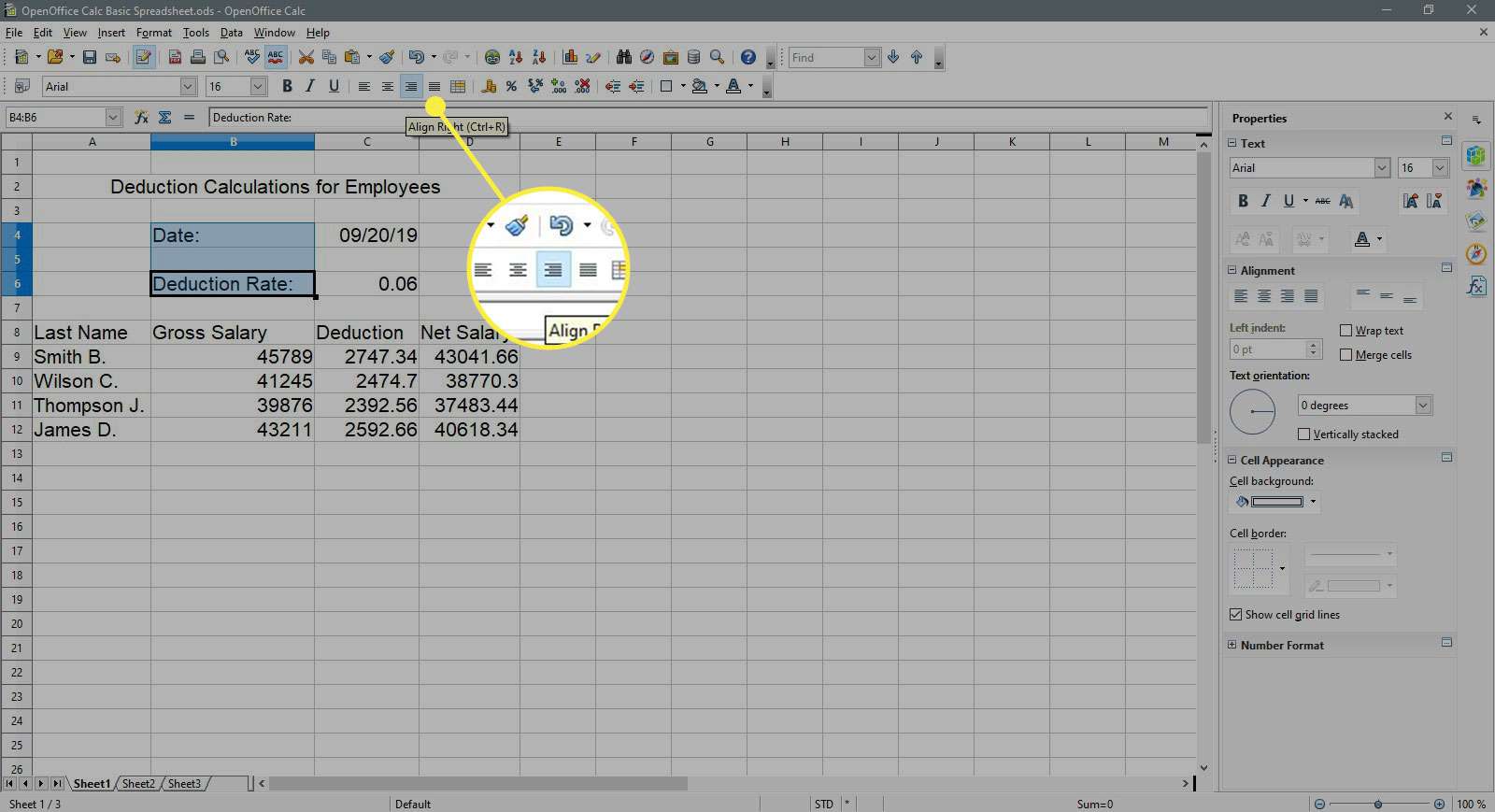Click Merge Cells icon in toolbar
The width and height of the screenshot is (1495, 812).
(458, 86)
